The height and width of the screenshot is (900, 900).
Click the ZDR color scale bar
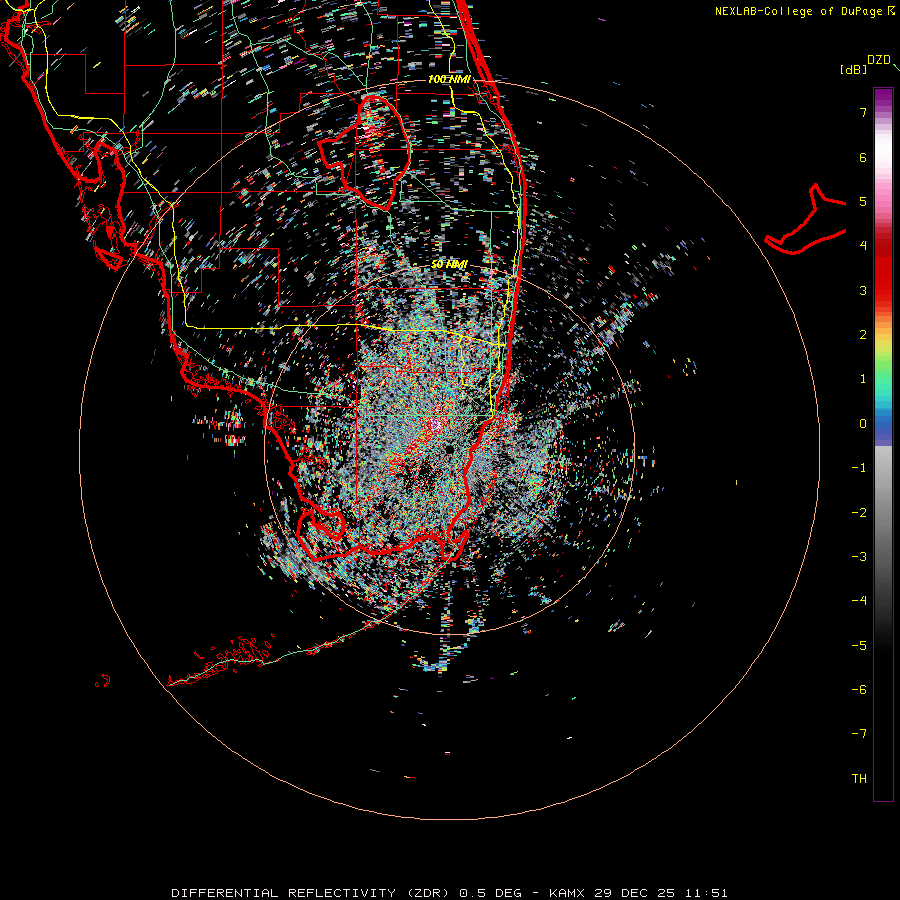point(883,444)
